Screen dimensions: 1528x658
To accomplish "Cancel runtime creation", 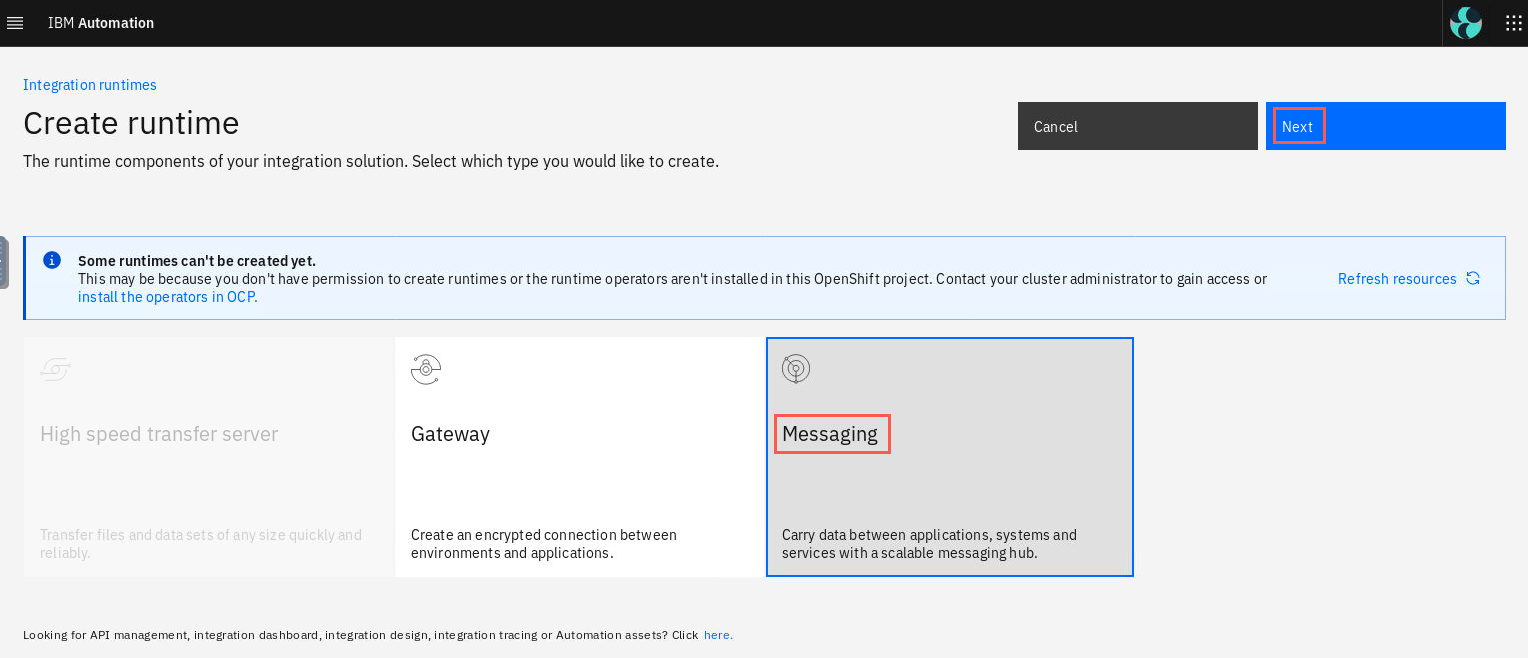I will [1138, 126].
